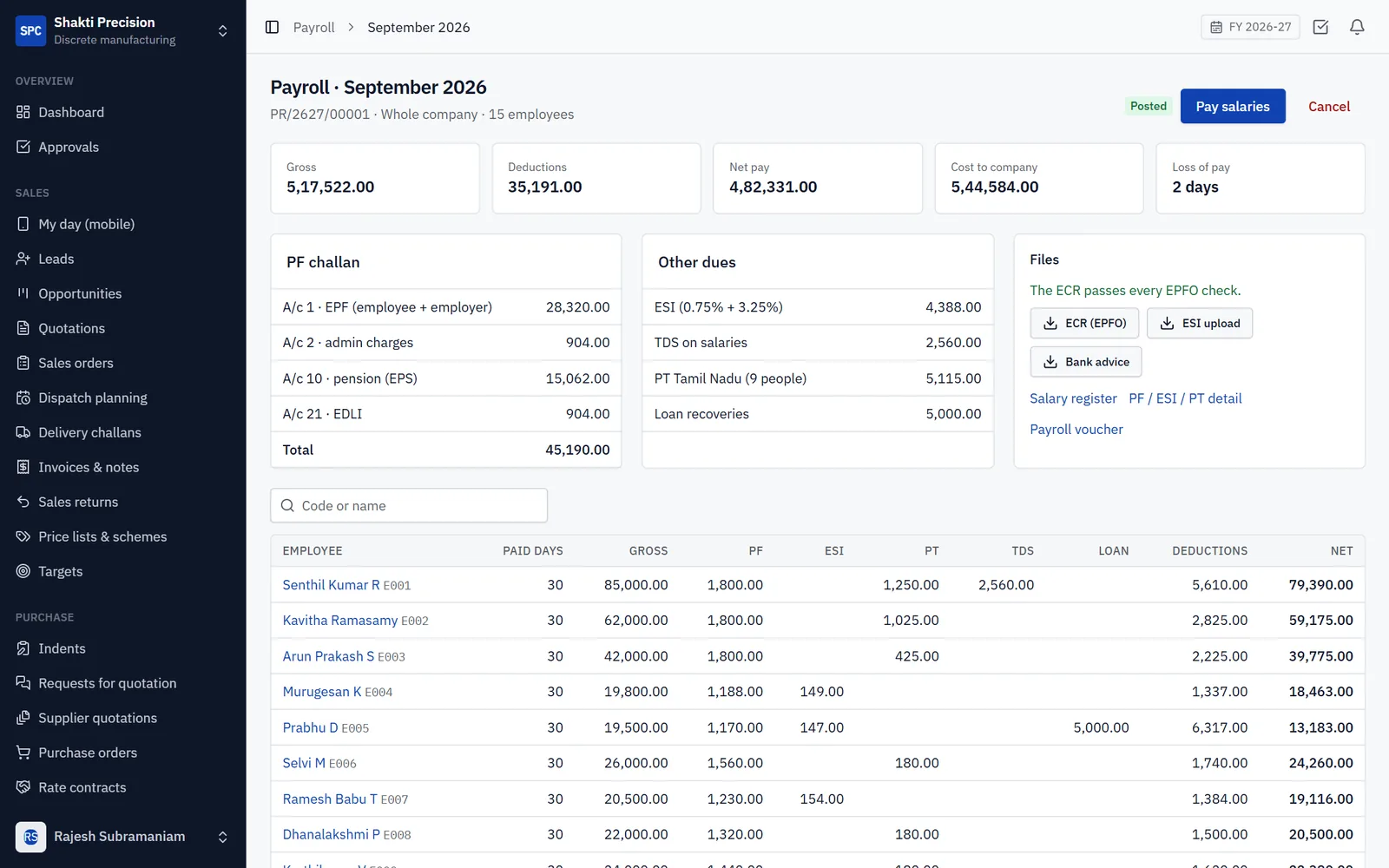Download the Bank advice file

coord(1086,362)
